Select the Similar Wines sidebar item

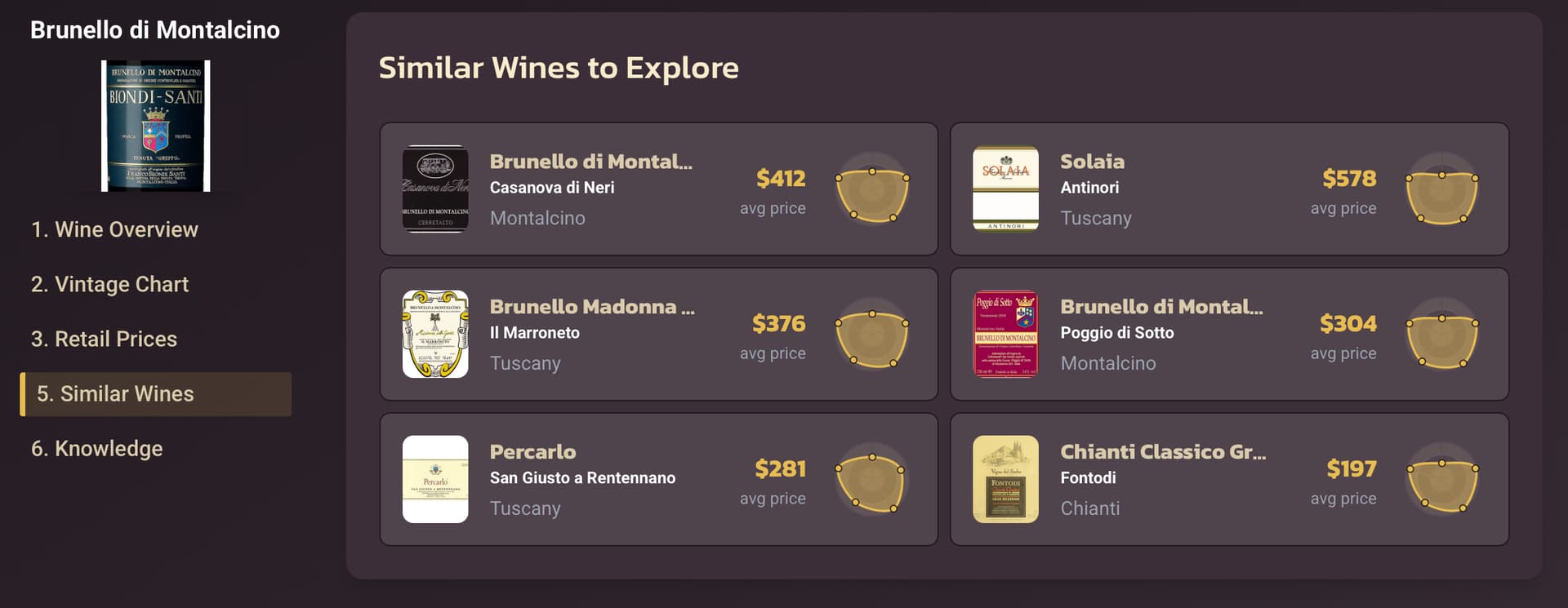[115, 394]
